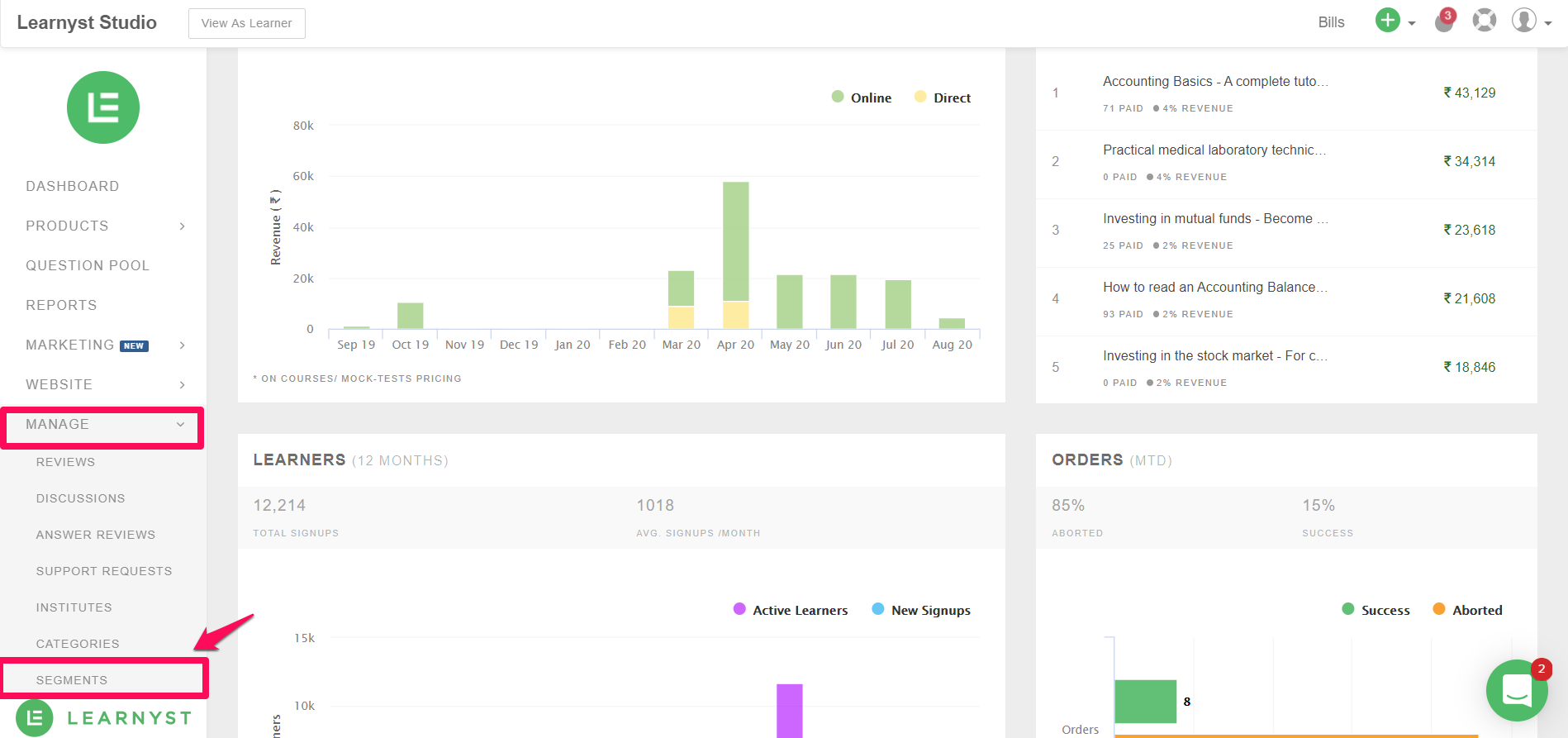Click the Learnyst Studio title
Viewport: 1568px width, 738px height.
coord(87,22)
